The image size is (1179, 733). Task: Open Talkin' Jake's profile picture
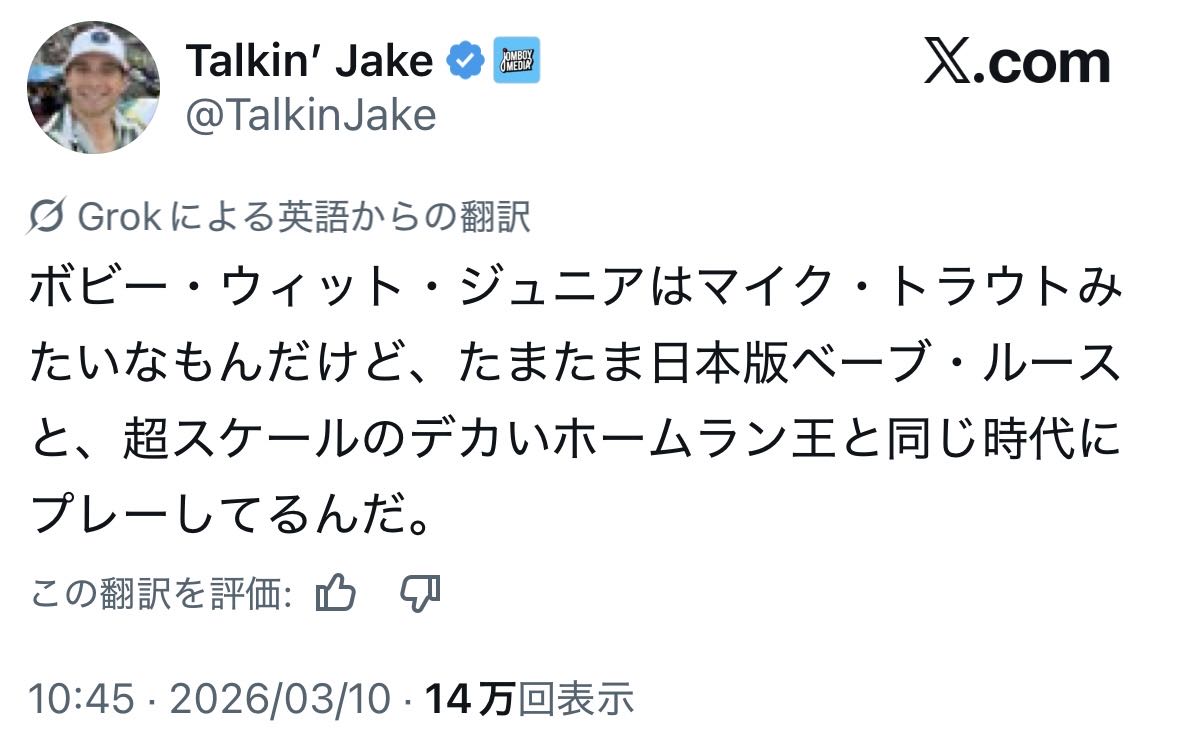pos(93,87)
